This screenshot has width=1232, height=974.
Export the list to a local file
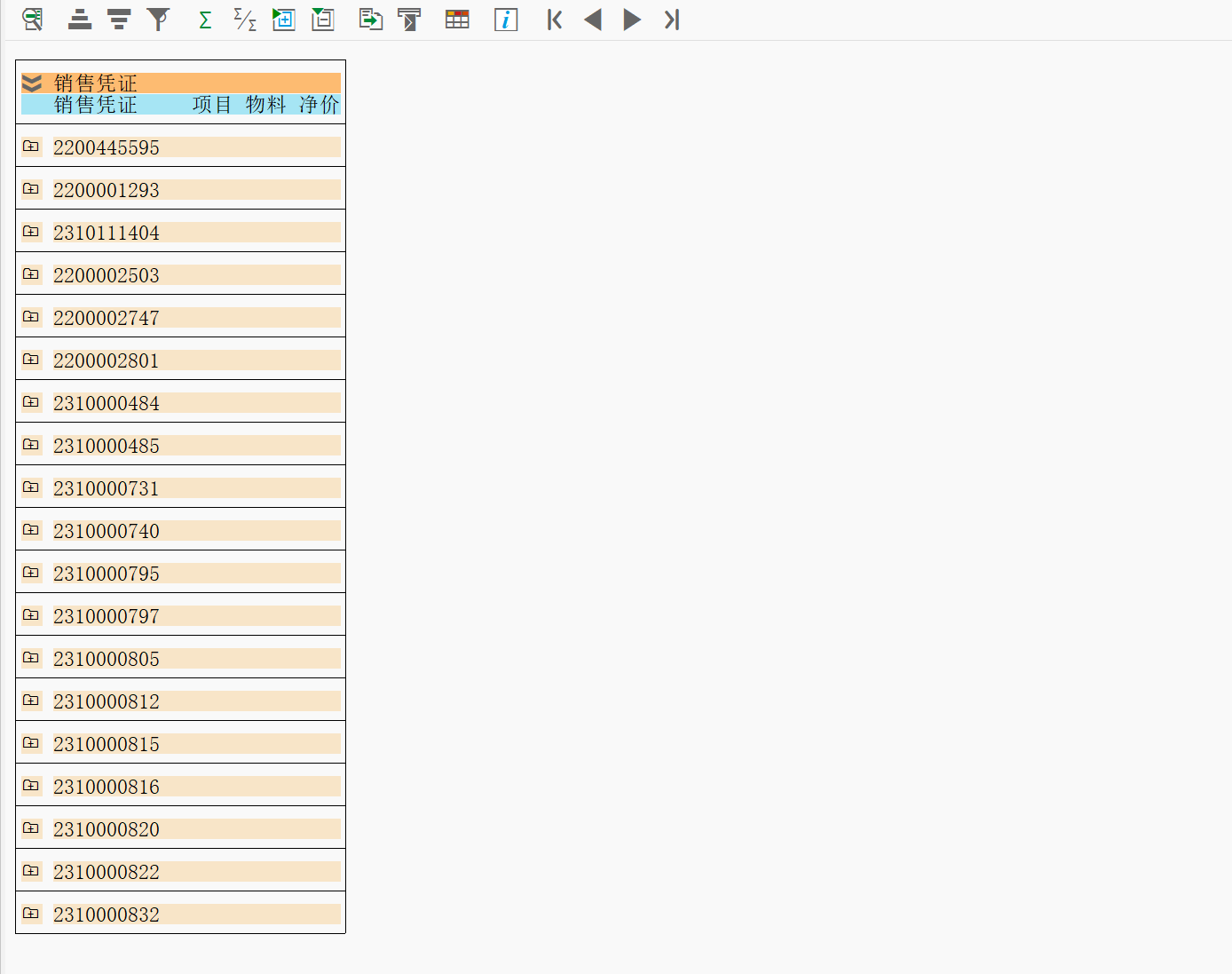click(x=370, y=19)
